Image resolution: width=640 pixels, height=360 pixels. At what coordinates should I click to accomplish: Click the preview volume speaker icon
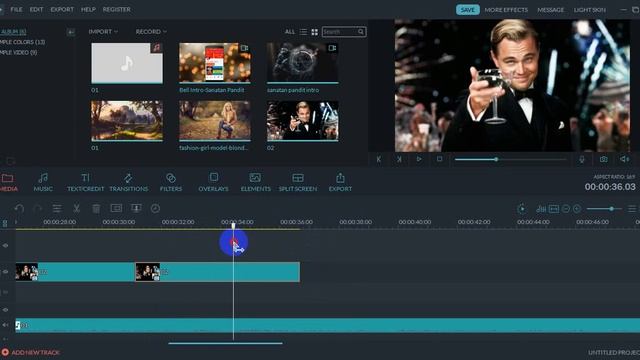point(624,159)
